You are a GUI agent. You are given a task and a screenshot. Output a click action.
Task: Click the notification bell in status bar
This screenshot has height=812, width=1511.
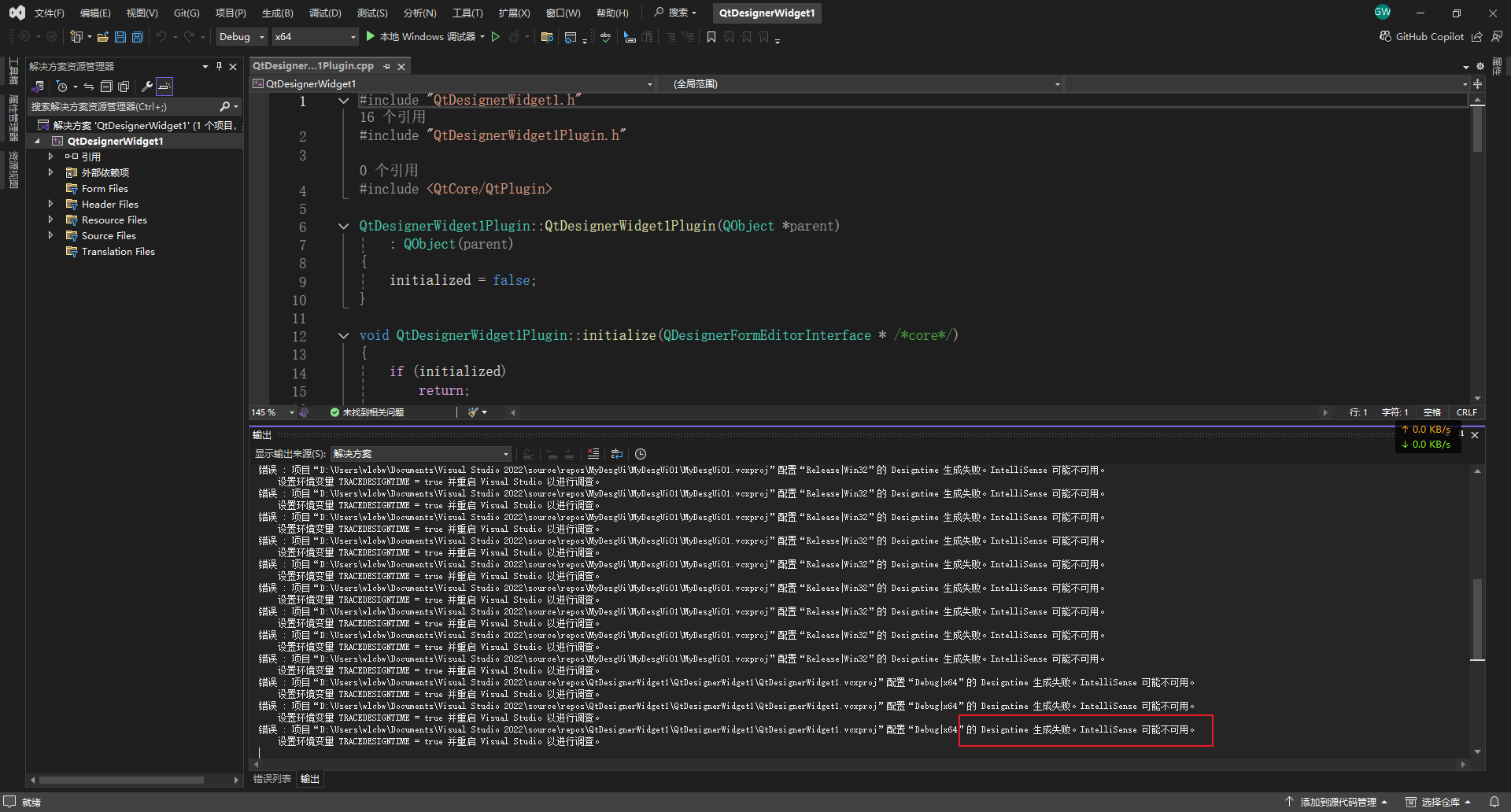[1494, 802]
